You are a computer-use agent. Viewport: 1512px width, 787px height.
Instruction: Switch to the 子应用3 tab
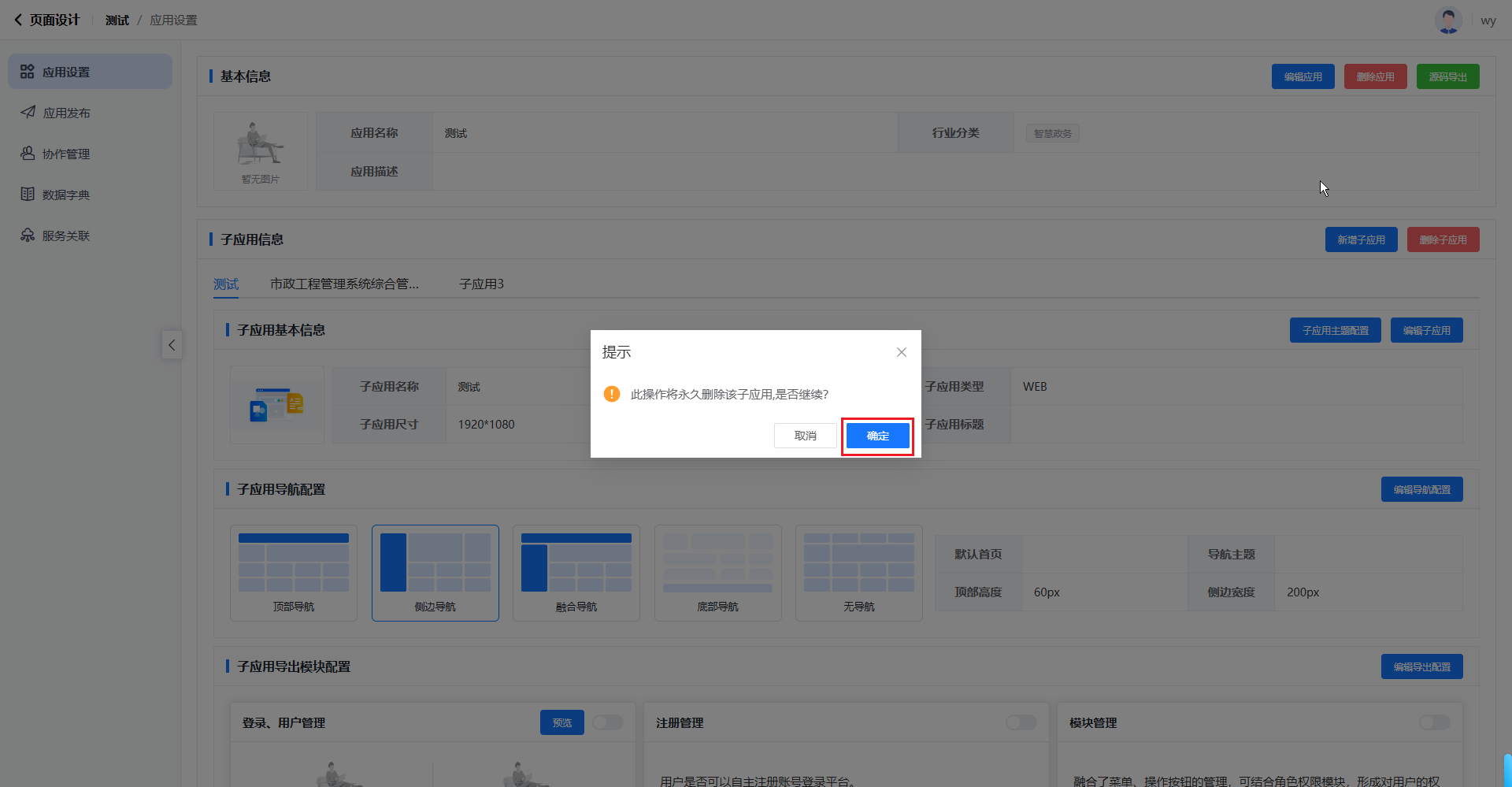[x=481, y=284]
